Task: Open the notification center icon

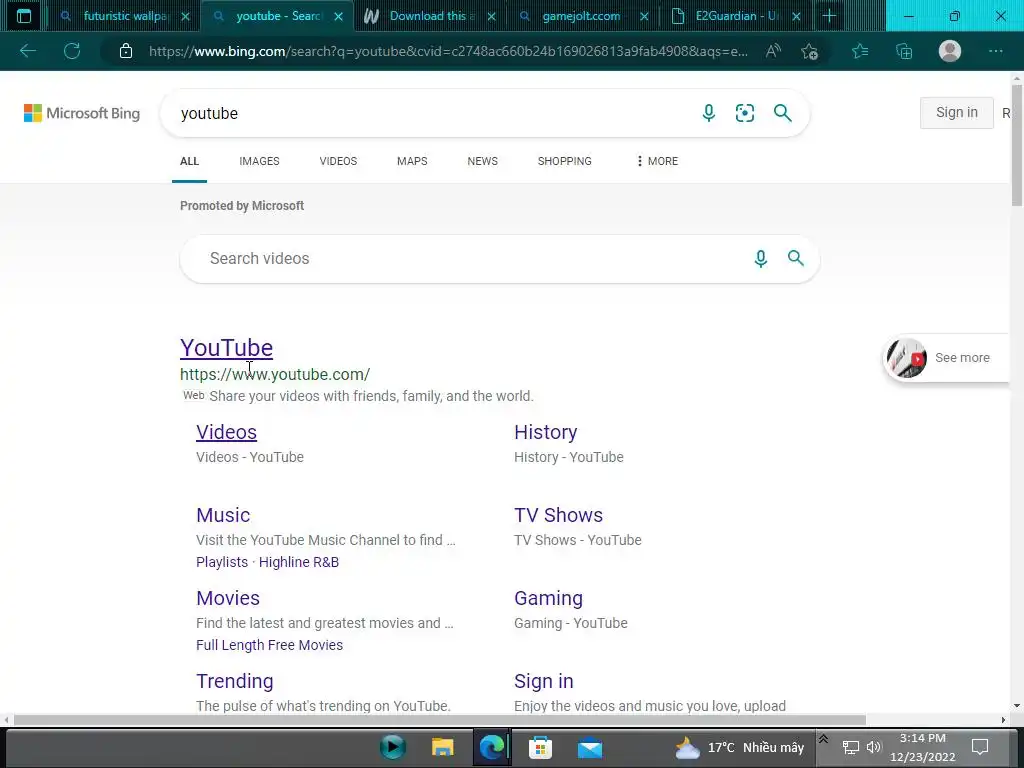Action: tap(980, 747)
